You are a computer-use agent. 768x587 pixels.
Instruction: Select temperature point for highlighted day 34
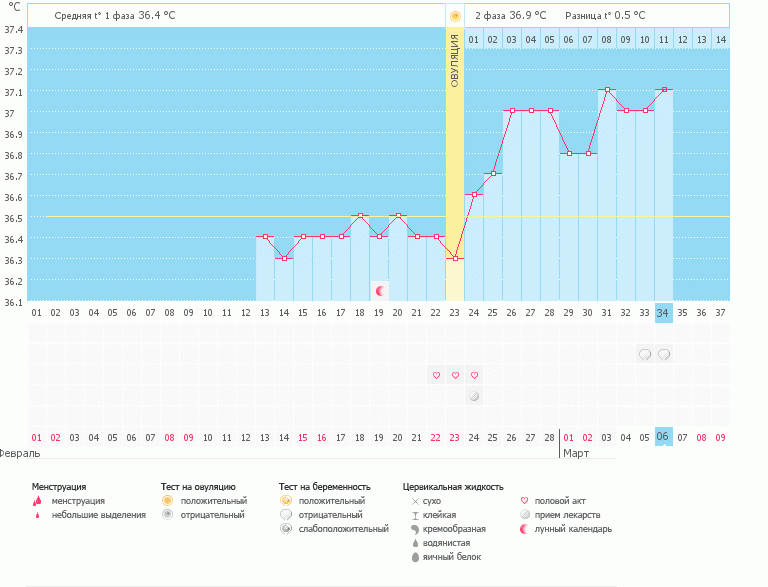click(664, 90)
